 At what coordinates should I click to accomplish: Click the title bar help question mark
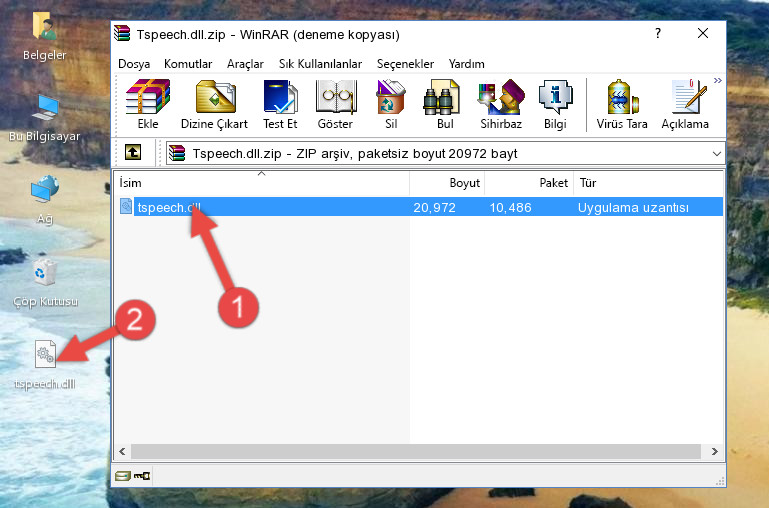point(658,33)
